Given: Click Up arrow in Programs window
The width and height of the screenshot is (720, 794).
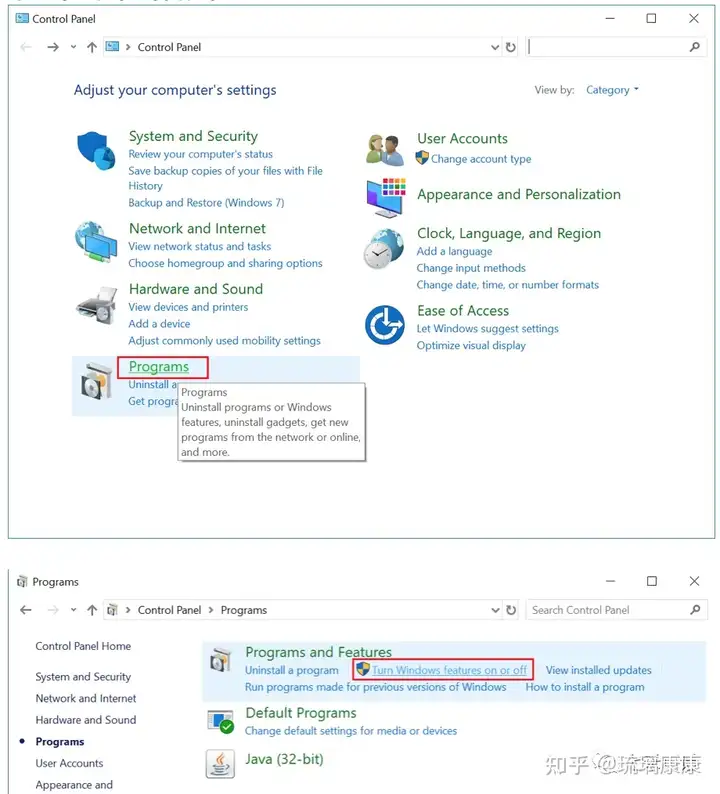Looking at the screenshot, I should tap(92, 610).
